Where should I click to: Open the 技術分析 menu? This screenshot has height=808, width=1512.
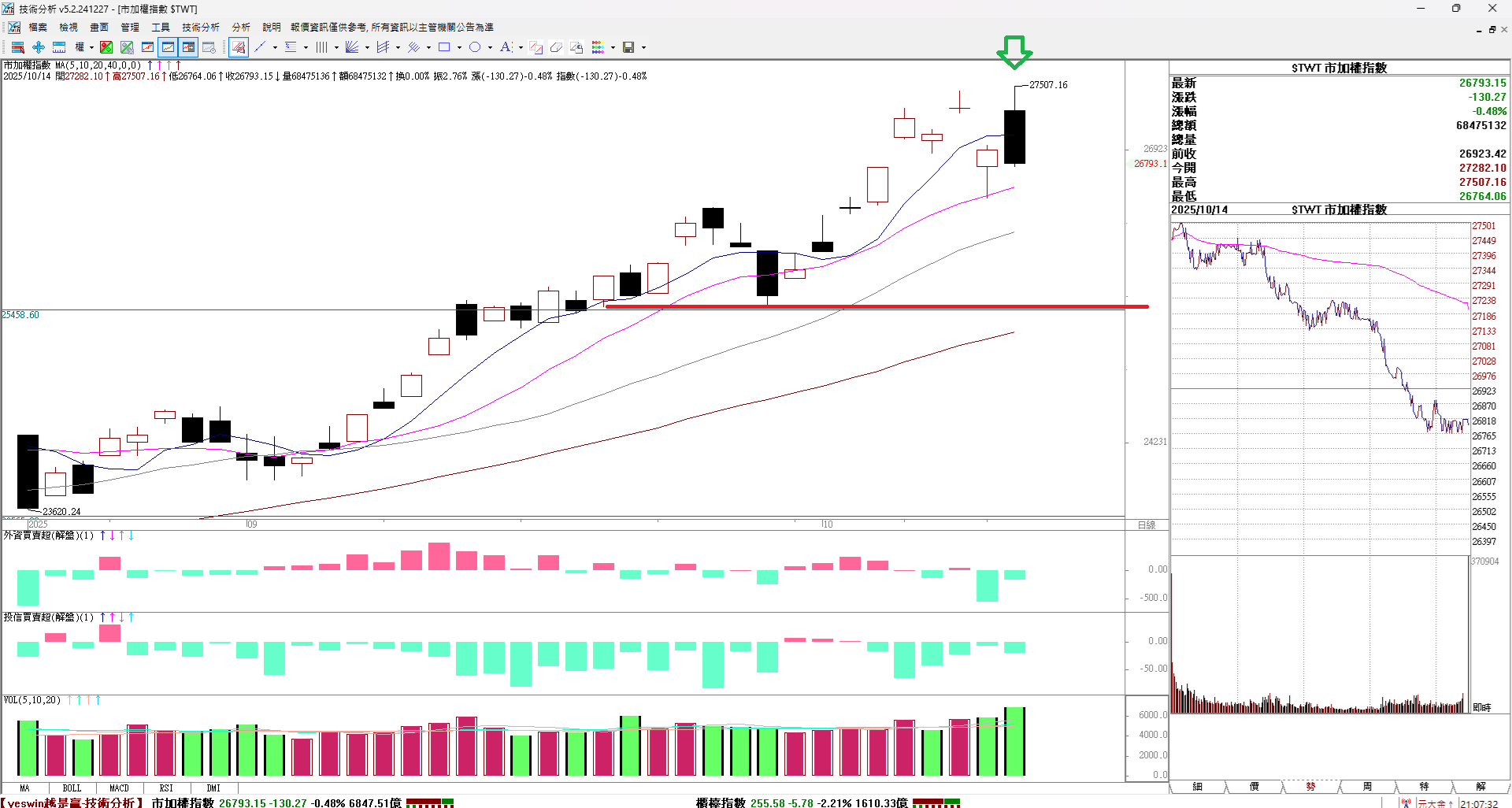pos(201,27)
